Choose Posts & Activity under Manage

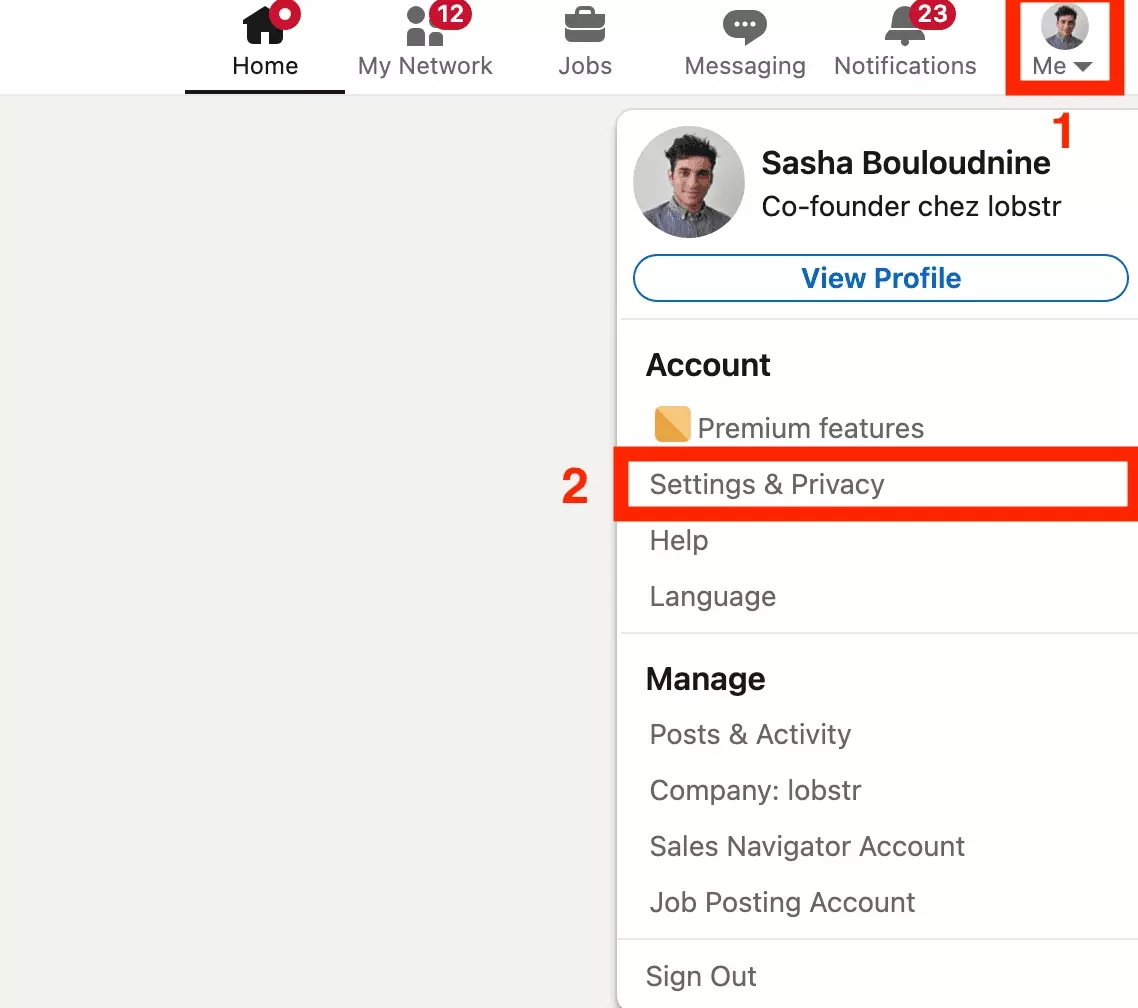click(750, 734)
